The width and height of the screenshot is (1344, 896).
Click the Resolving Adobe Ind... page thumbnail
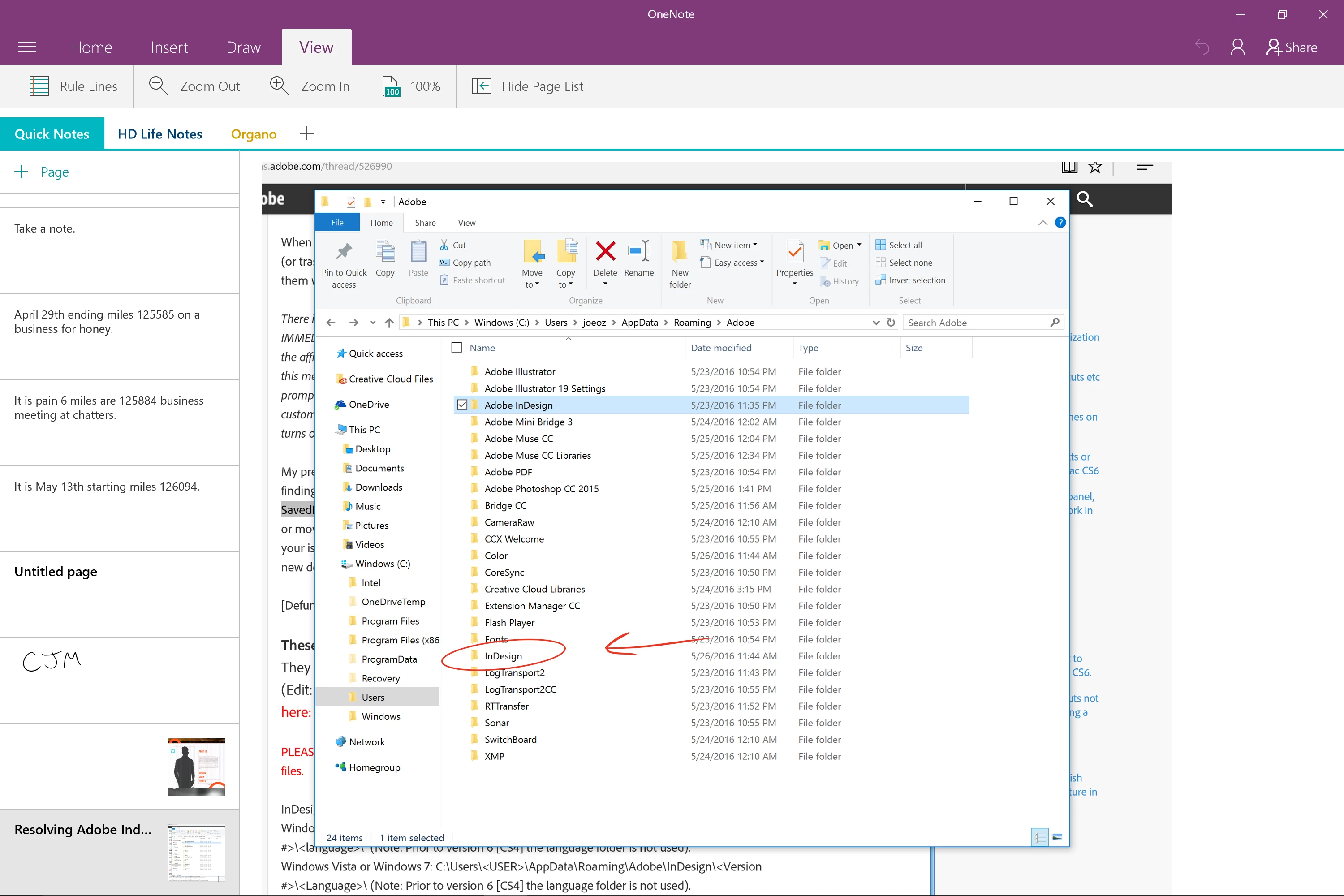tap(196, 853)
